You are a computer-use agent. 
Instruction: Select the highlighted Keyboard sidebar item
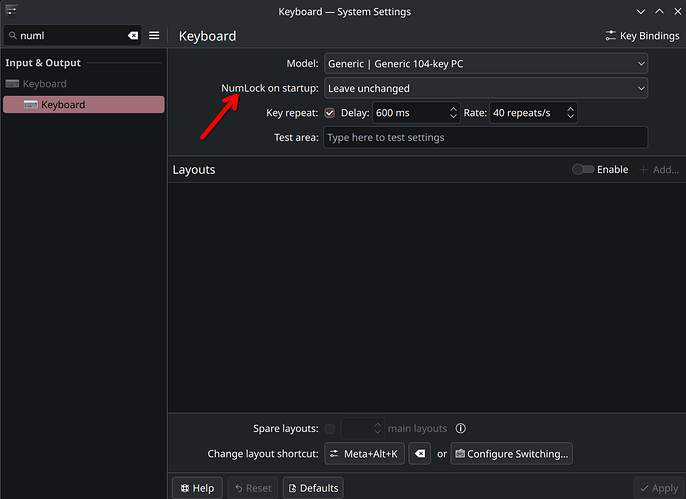(x=84, y=105)
